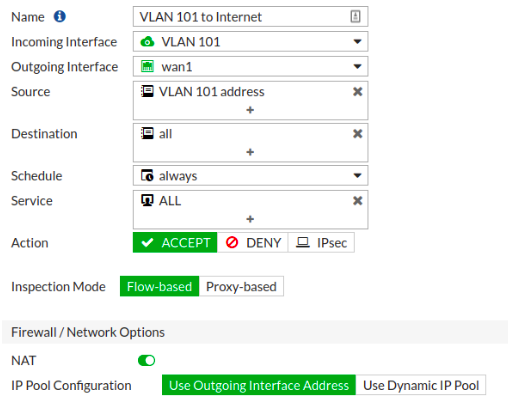The width and height of the screenshot is (508, 401).
Task: Remove VLAN 101 address from Source
Action: click(x=358, y=92)
